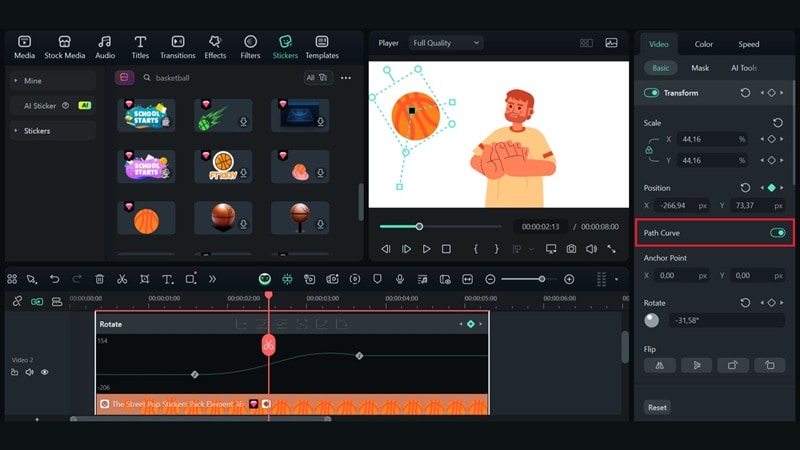Click the flip vertical button
Viewport: 800px width, 450px height.
point(696,365)
